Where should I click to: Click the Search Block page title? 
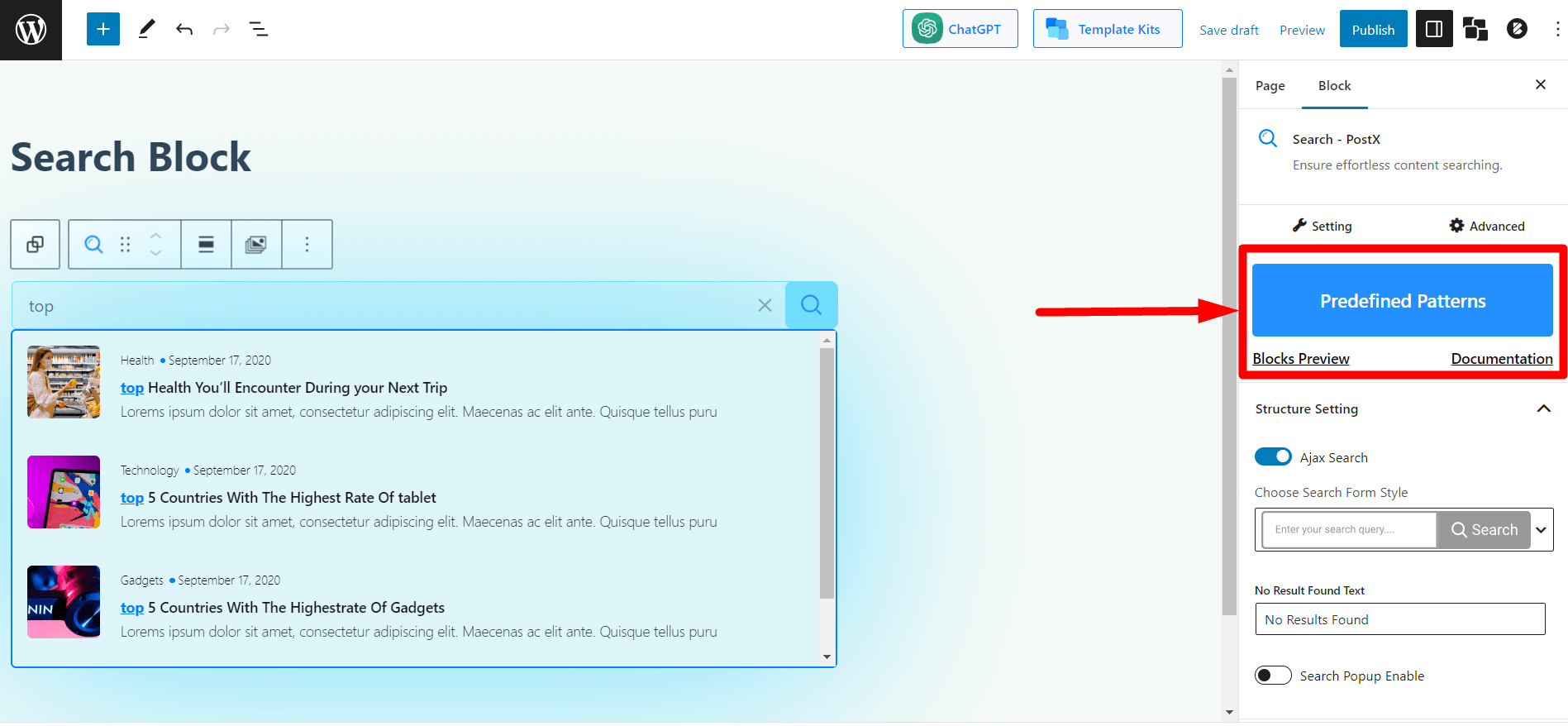coord(131,157)
